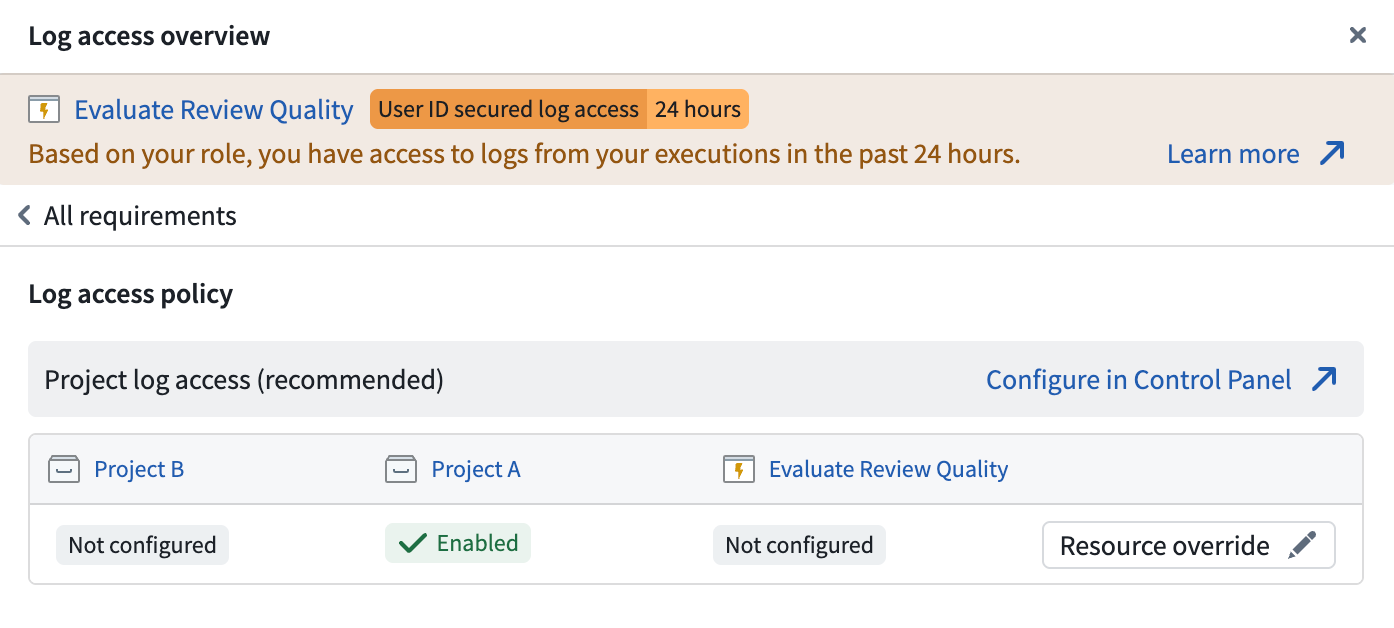Follow the Learn more link

click(1256, 154)
